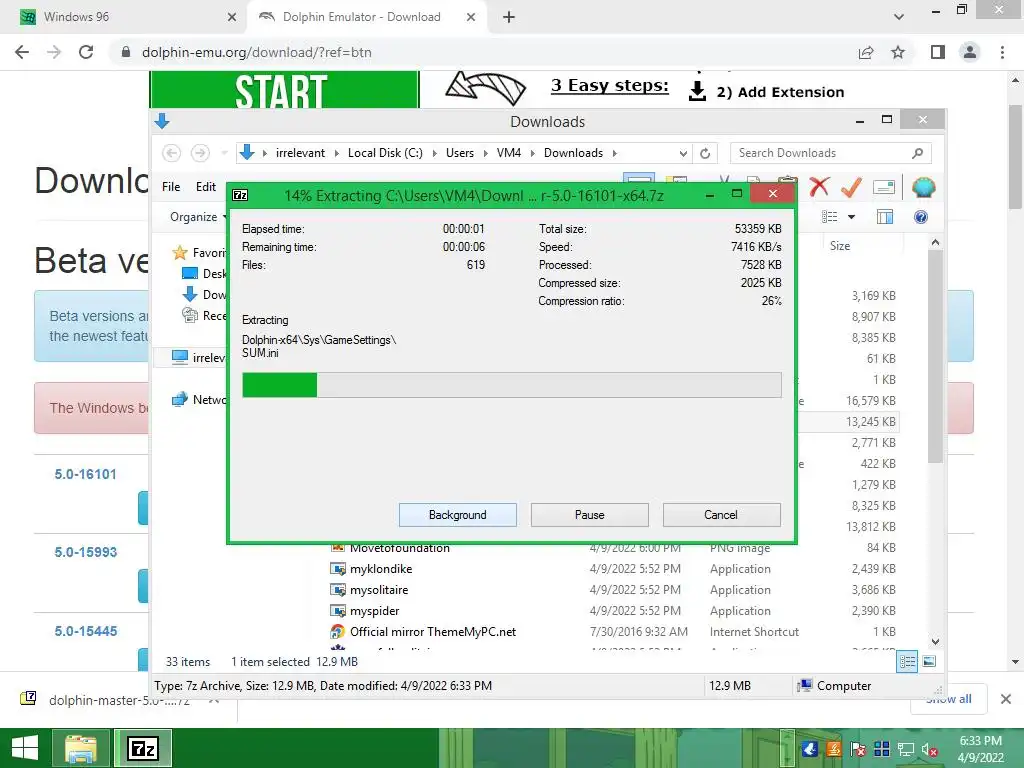Image resolution: width=1024 pixels, height=768 pixels.
Task: Open Chrome profile icon
Action: pyautogui.click(x=970, y=52)
